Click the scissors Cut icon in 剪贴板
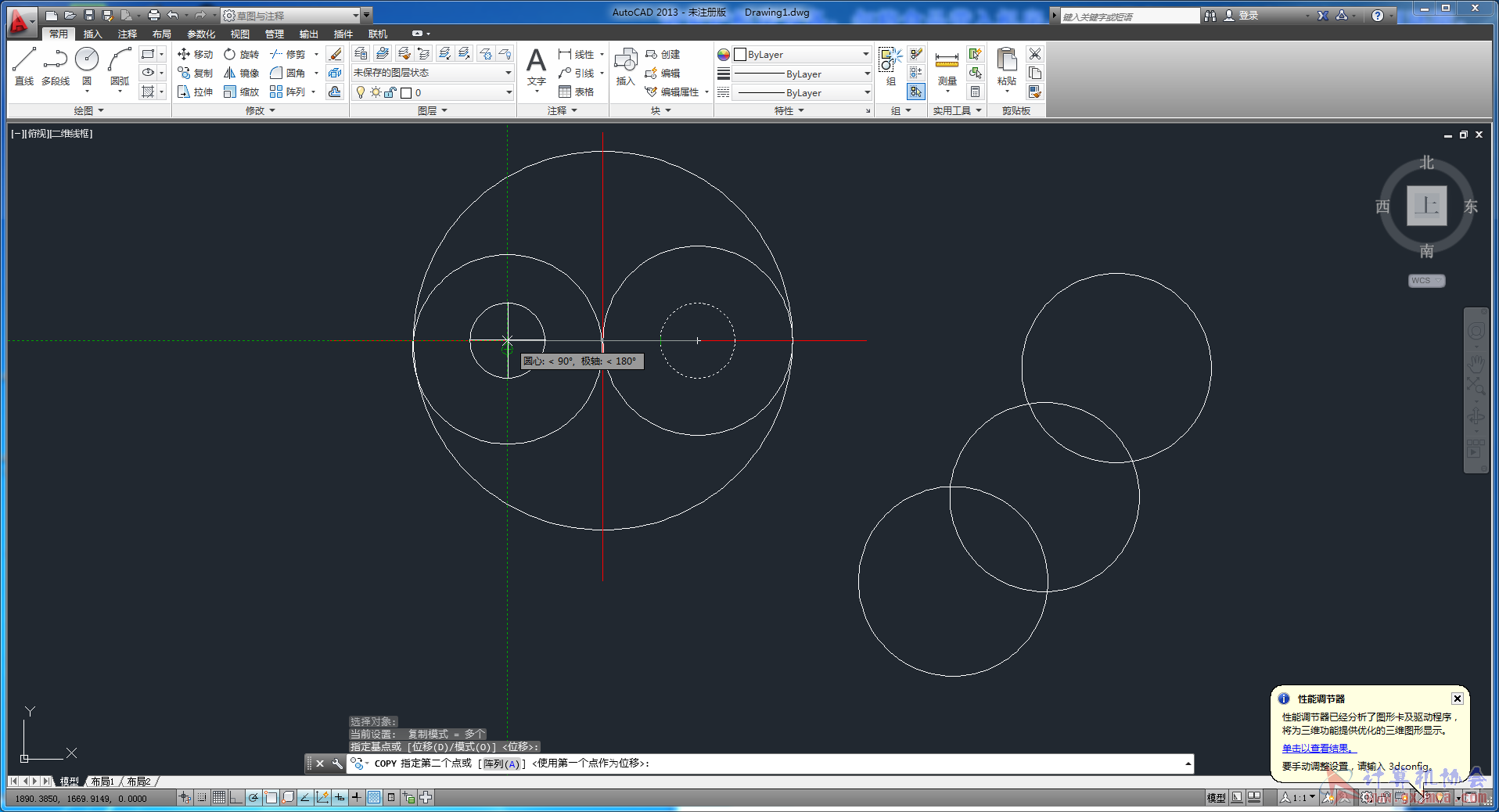The height and width of the screenshot is (812, 1499). point(1035,54)
